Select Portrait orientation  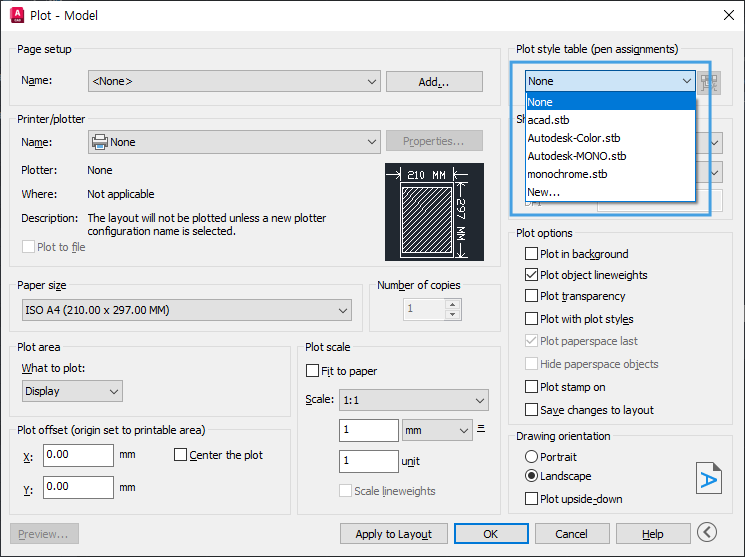(x=531, y=457)
